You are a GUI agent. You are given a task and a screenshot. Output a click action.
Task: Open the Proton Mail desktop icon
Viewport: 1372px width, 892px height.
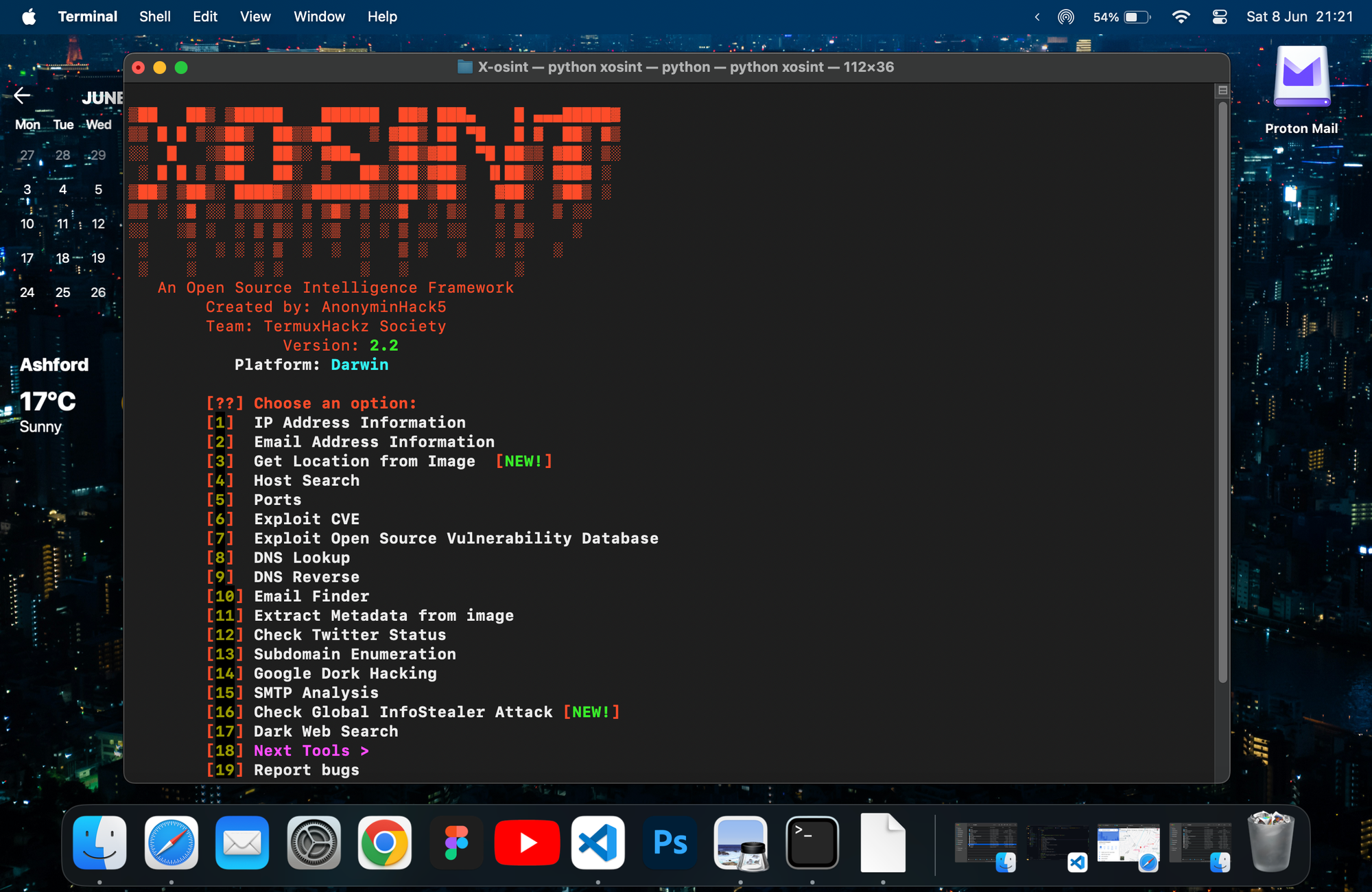point(1301,77)
